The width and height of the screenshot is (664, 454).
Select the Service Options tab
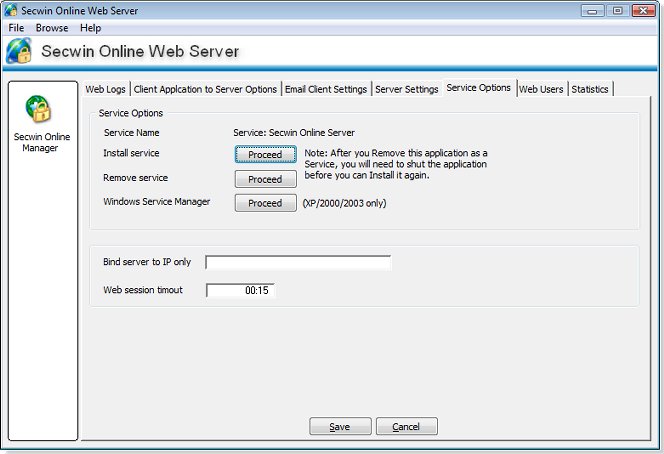click(479, 88)
